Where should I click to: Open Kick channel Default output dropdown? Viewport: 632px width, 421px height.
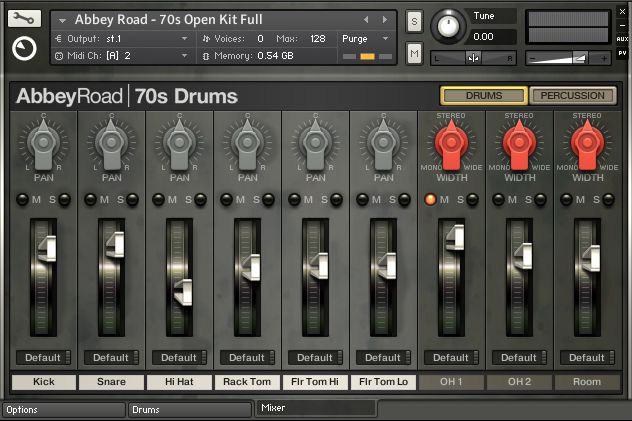click(44, 358)
